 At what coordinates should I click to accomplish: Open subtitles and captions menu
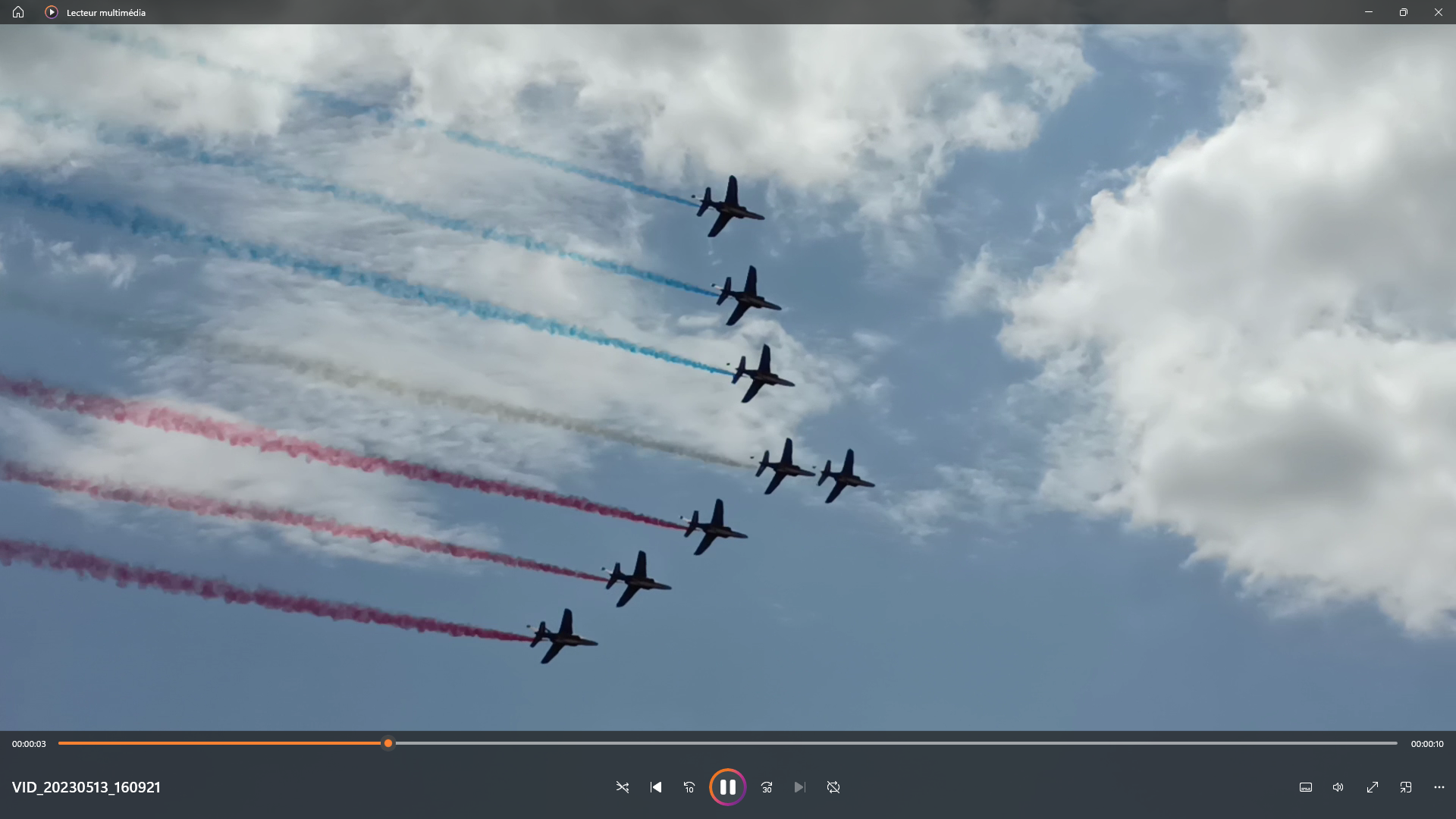pyautogui.click(x=1306, y=787)
